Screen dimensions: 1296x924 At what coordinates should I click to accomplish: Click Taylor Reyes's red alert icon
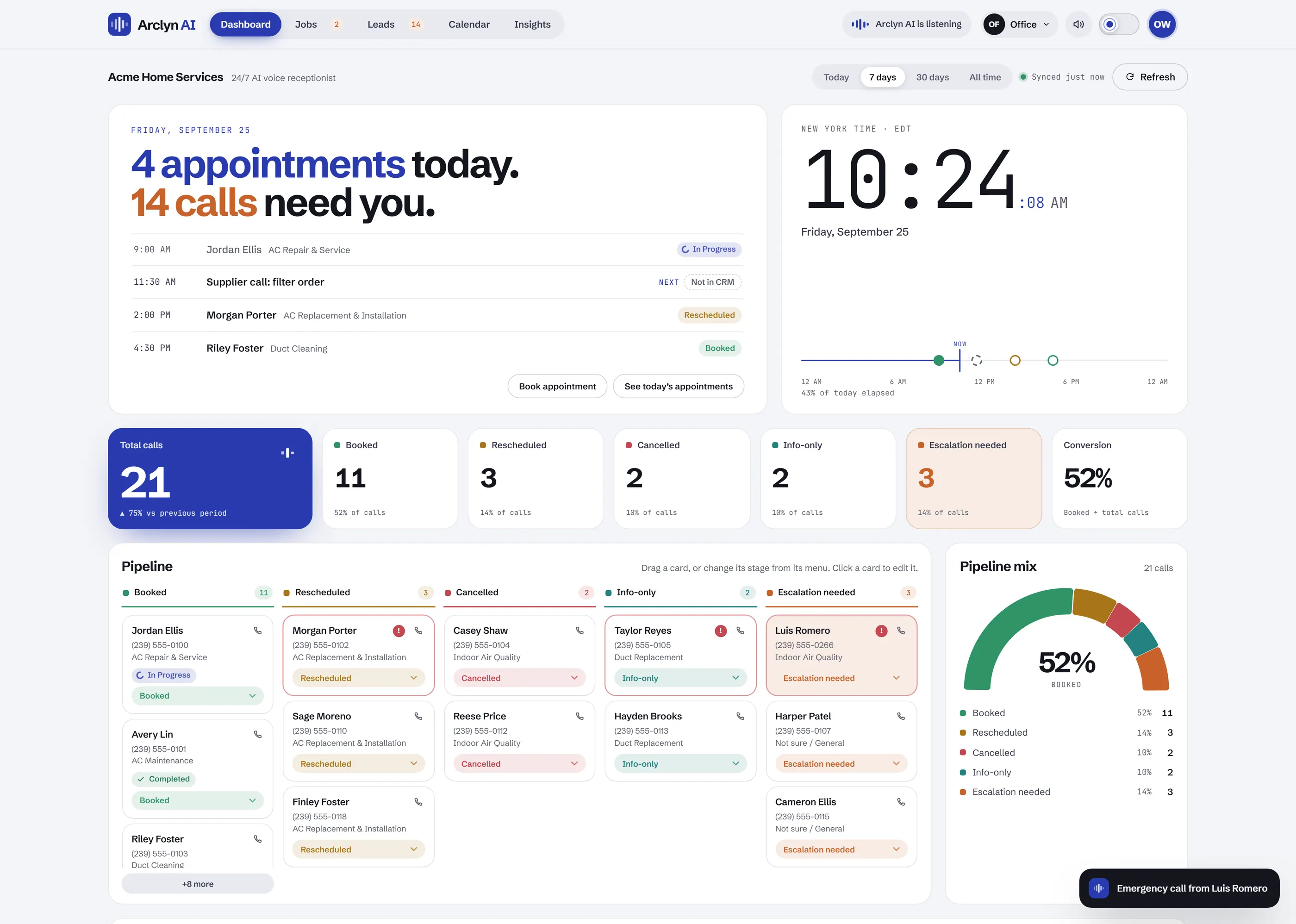(721, 631)
